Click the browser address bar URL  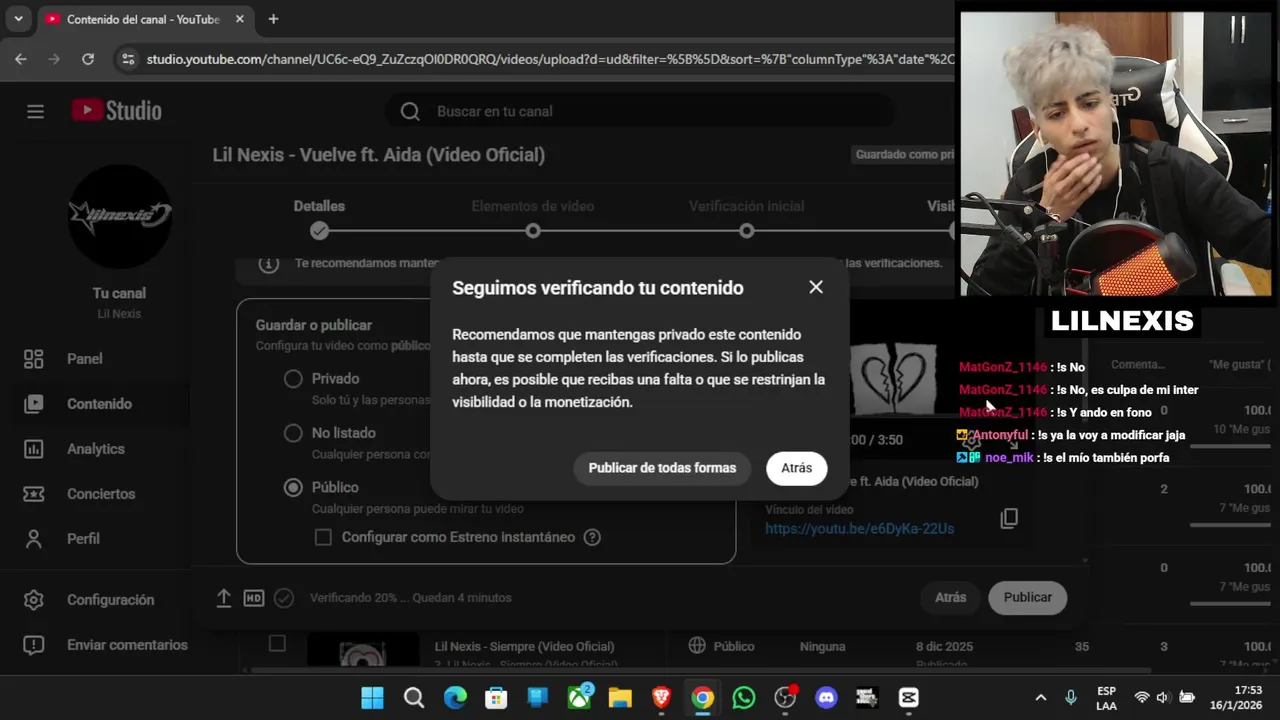click(x=550, y=59)
